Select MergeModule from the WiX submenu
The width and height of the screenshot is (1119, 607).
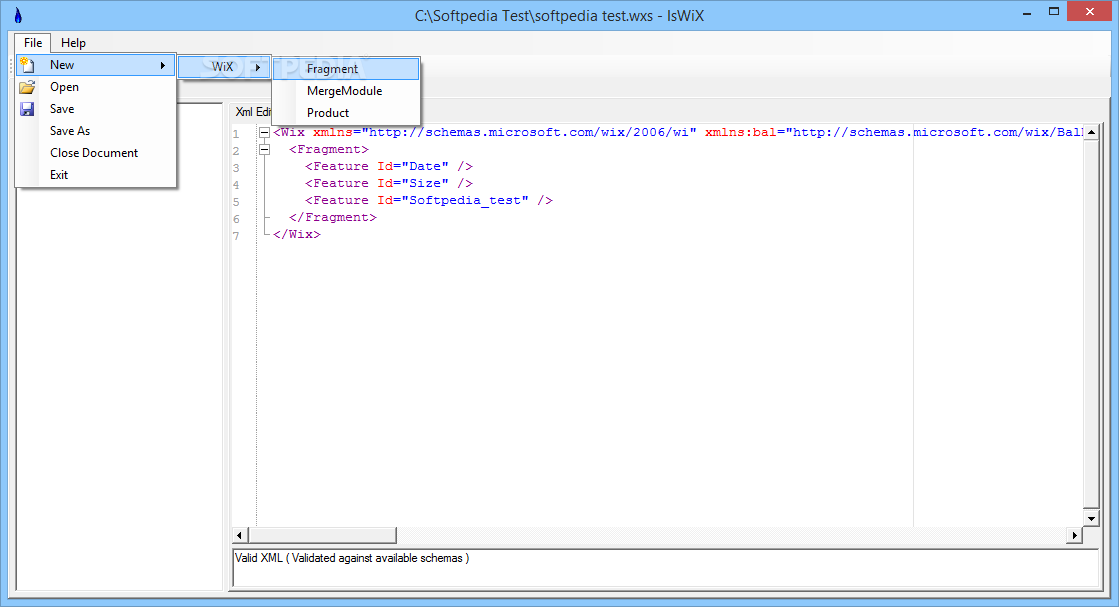tap(346, 91)
